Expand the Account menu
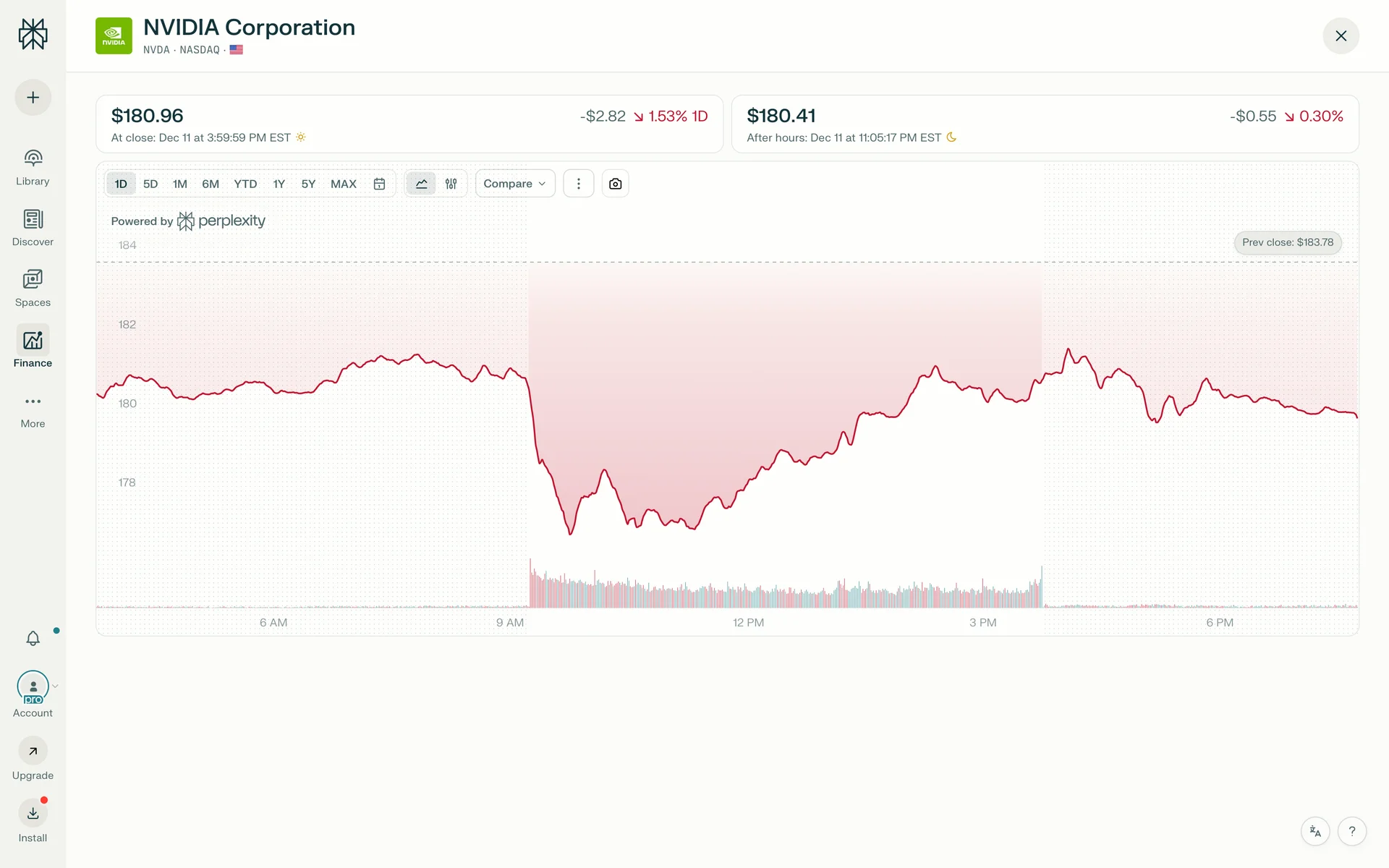The image size is (1389, 868). point(33,687)
